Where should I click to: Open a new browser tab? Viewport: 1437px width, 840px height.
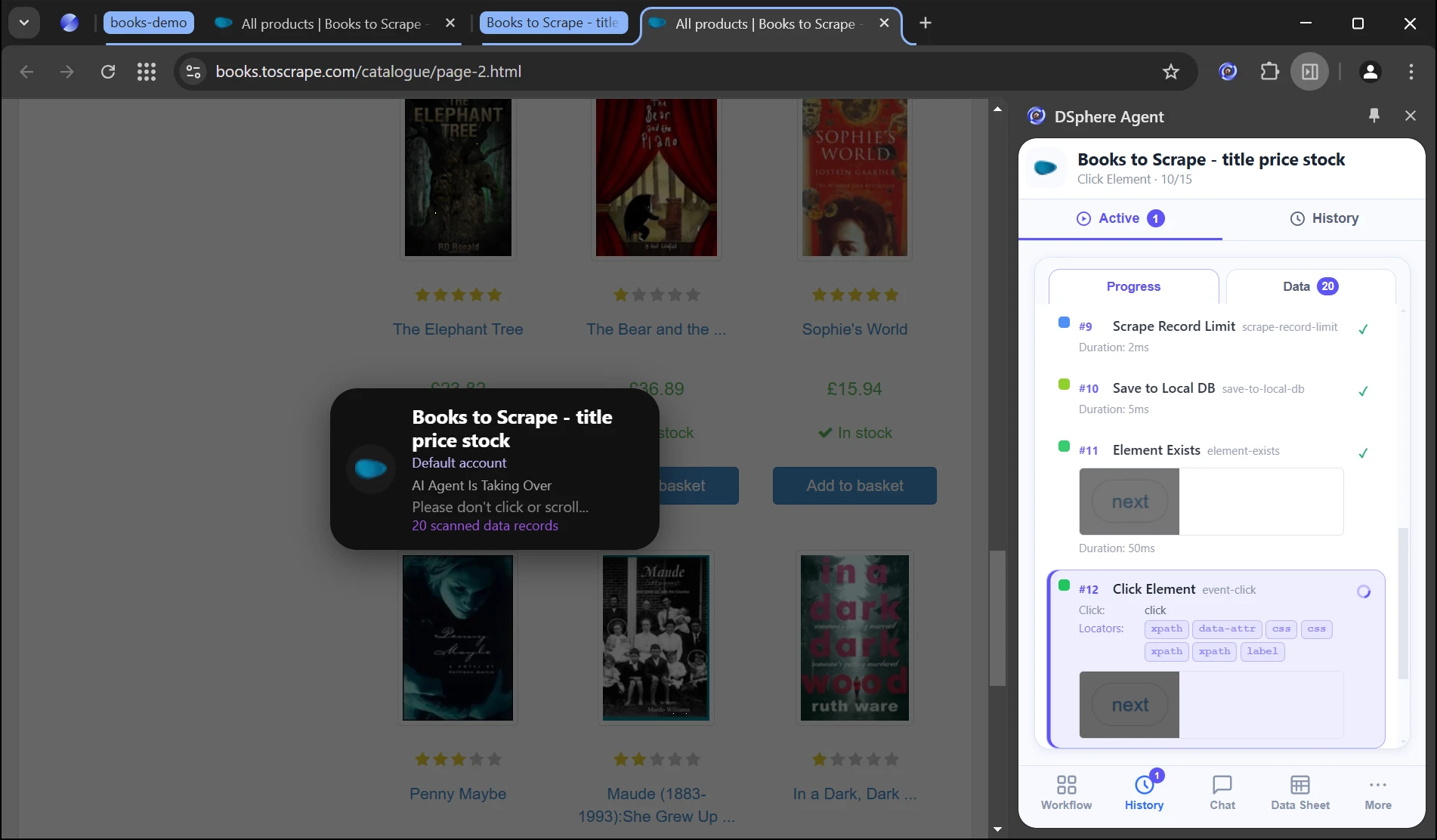926,23
